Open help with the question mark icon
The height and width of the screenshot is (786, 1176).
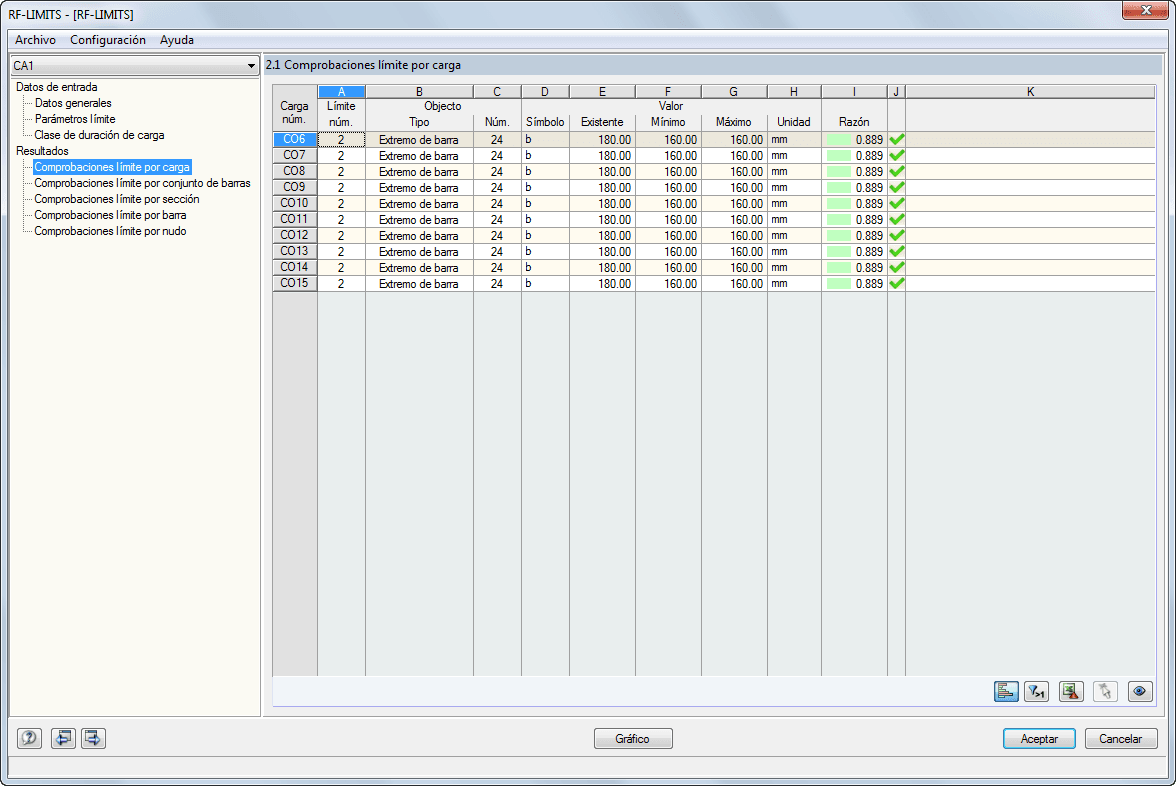pos(29,738)
